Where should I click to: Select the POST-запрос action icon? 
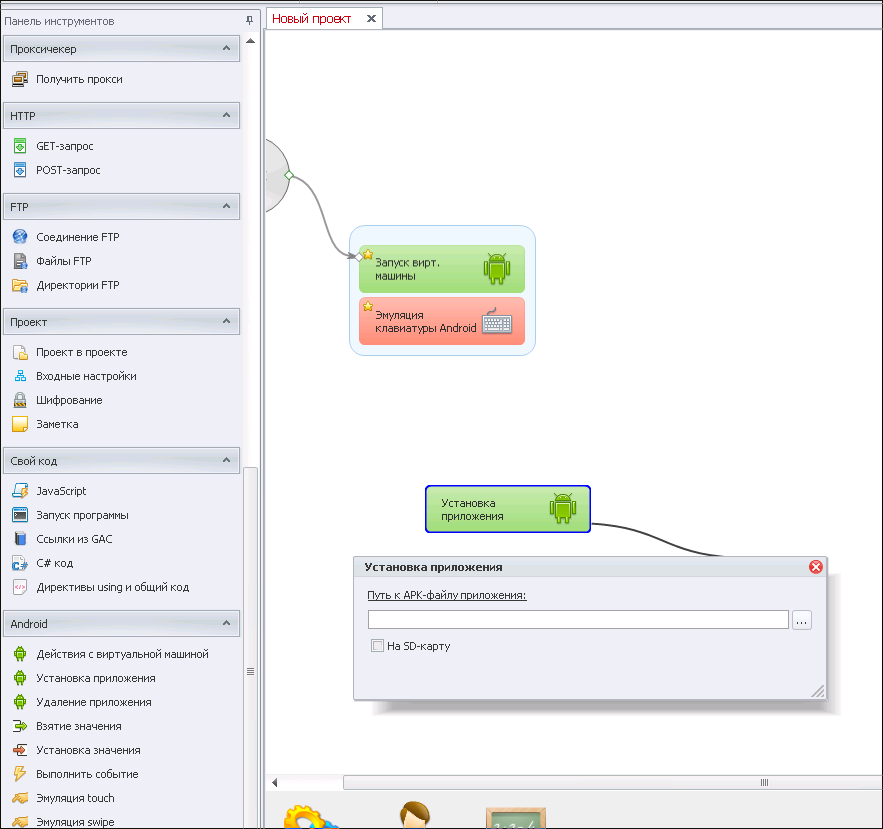(x=20, y=170)
